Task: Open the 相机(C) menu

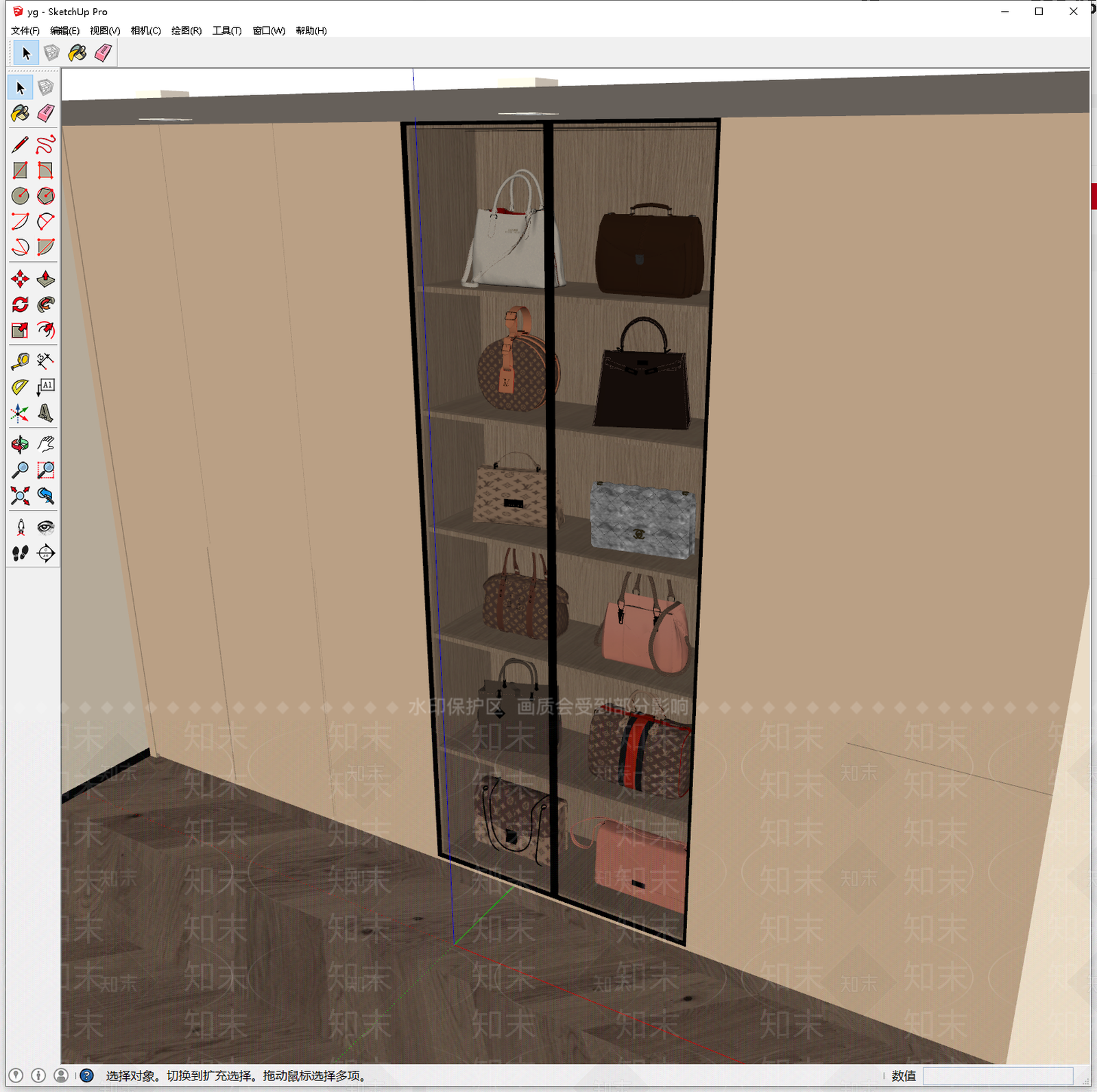Action: (146, 31)
